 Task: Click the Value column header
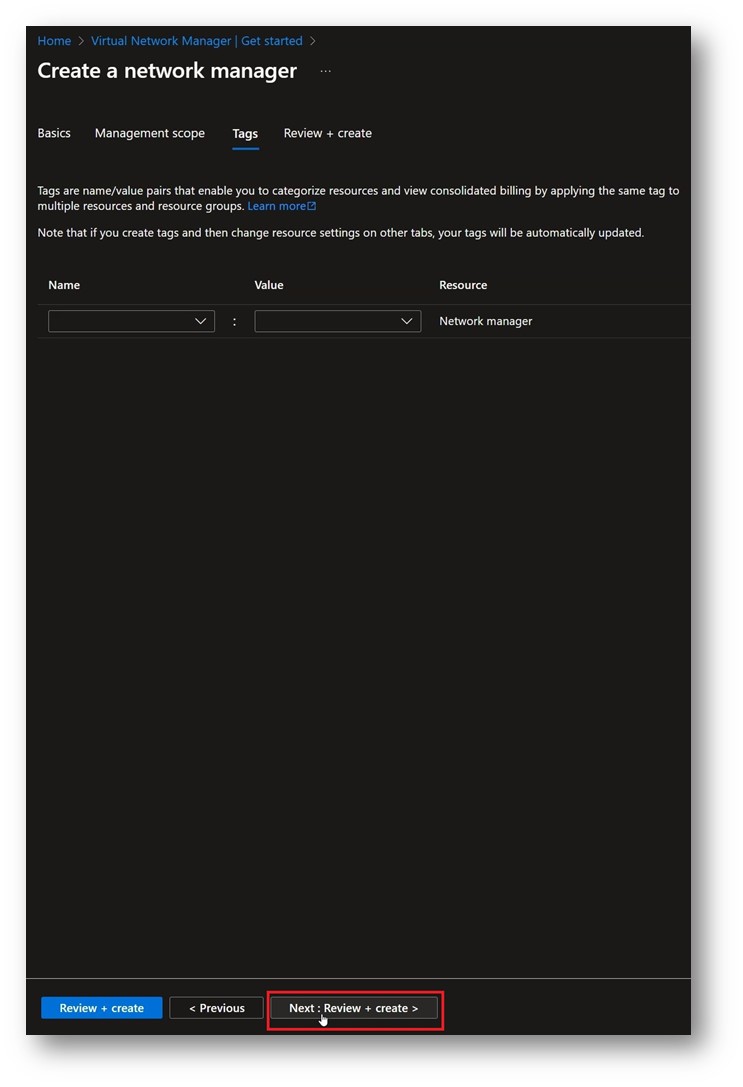click(x=269, y=285)
